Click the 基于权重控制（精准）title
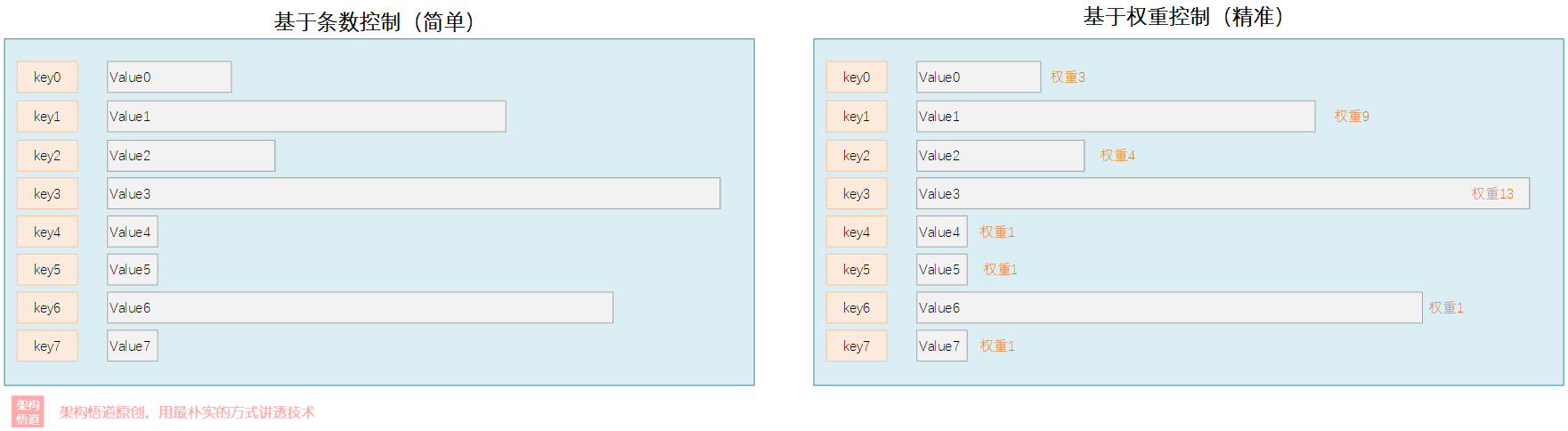The height and width of the screenshot is (431, 1568). [1184, 17]
